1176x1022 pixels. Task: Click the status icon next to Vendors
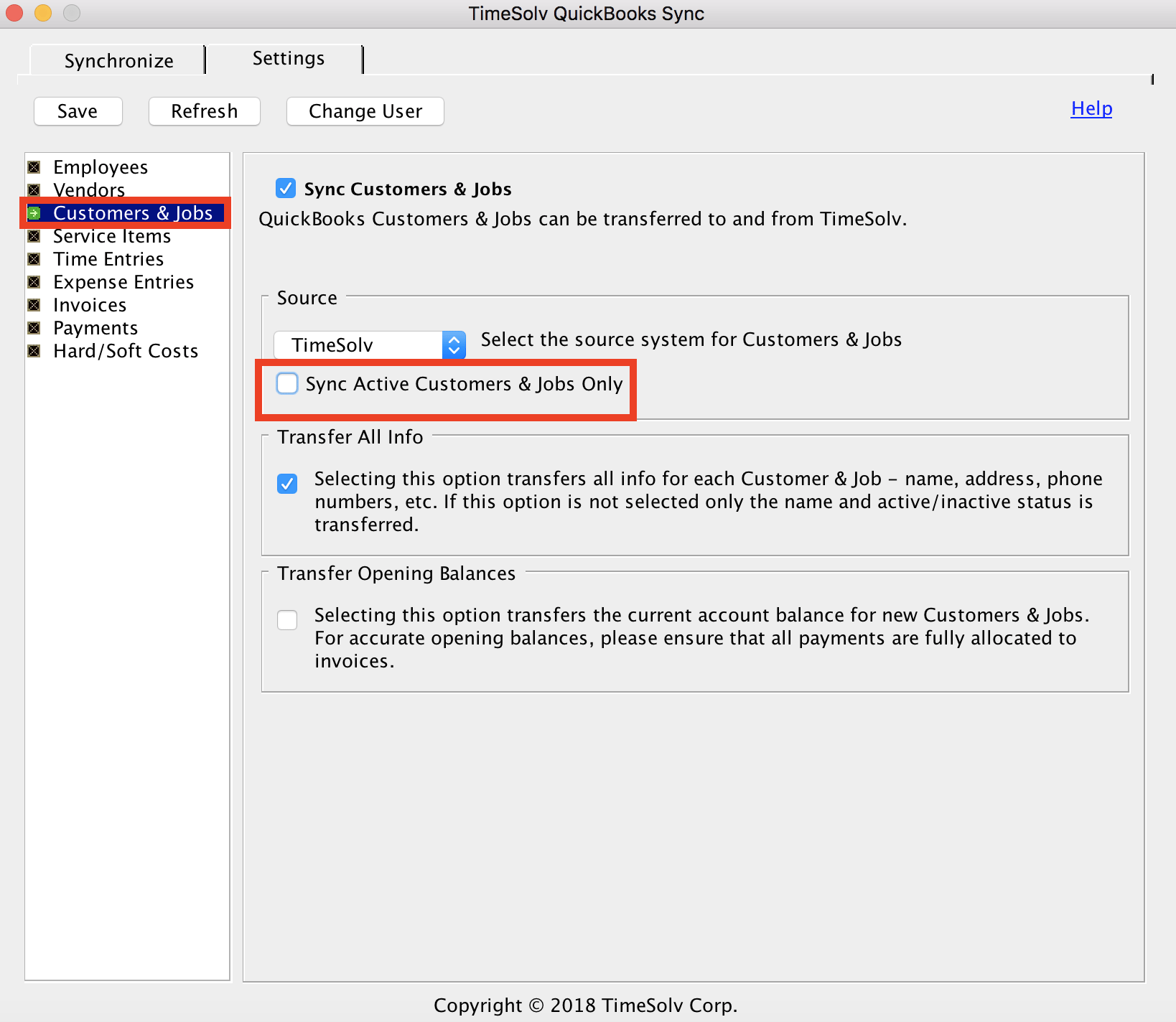pyautogui.click(x=34, y=190)
